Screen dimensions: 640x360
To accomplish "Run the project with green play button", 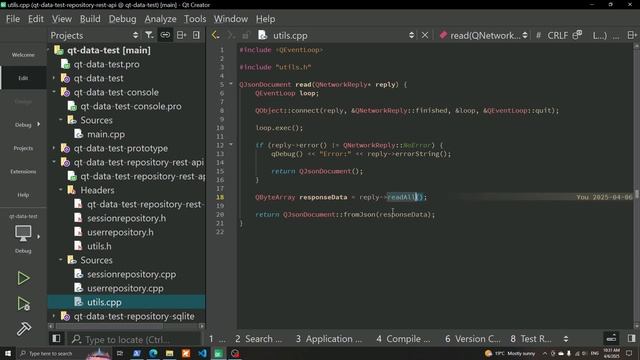I will pyautogui.click(x=23, y=278).
